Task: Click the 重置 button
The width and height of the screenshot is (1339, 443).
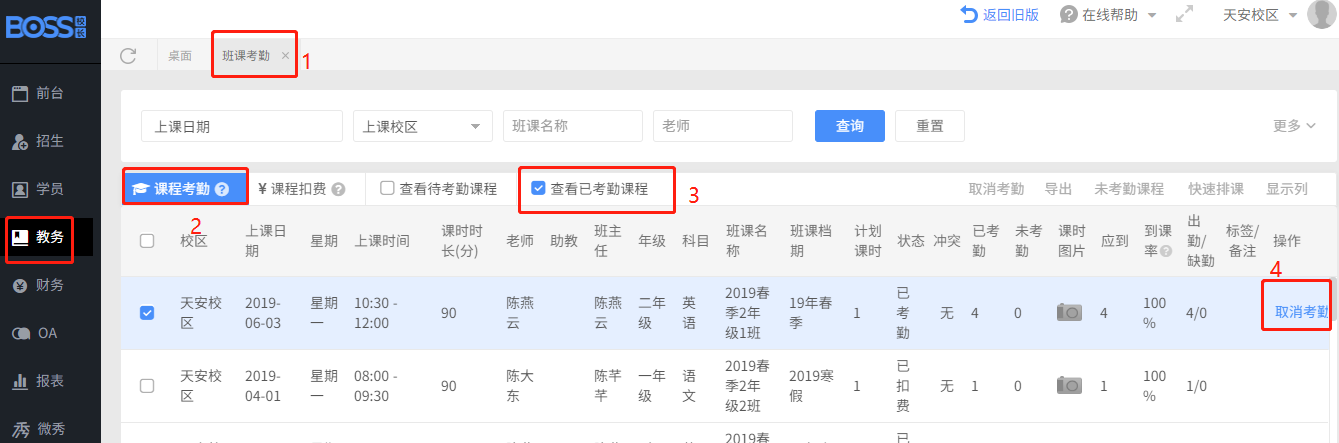Action: coord(930,126)
